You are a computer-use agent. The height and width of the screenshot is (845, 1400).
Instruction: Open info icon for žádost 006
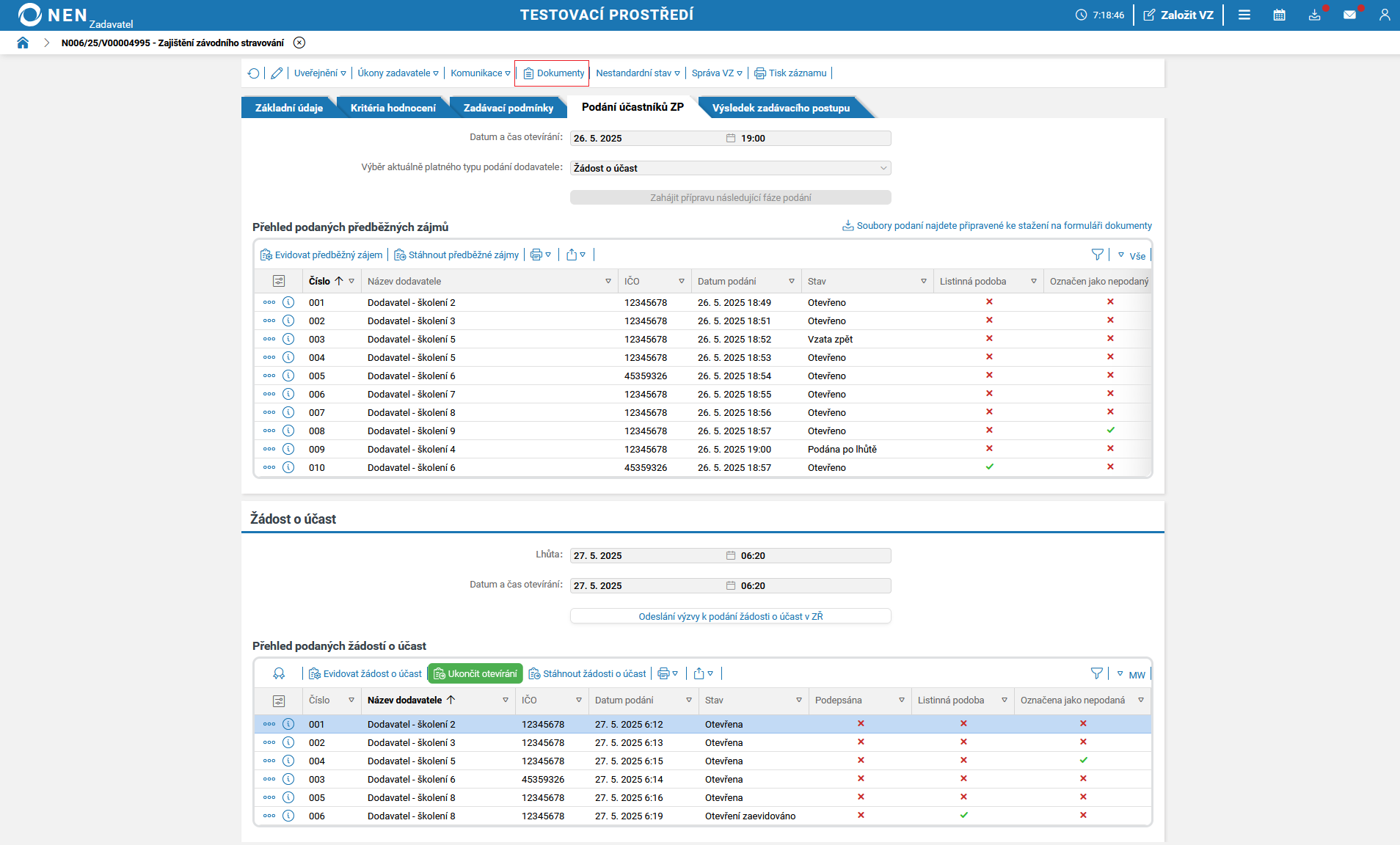(288, 816)
